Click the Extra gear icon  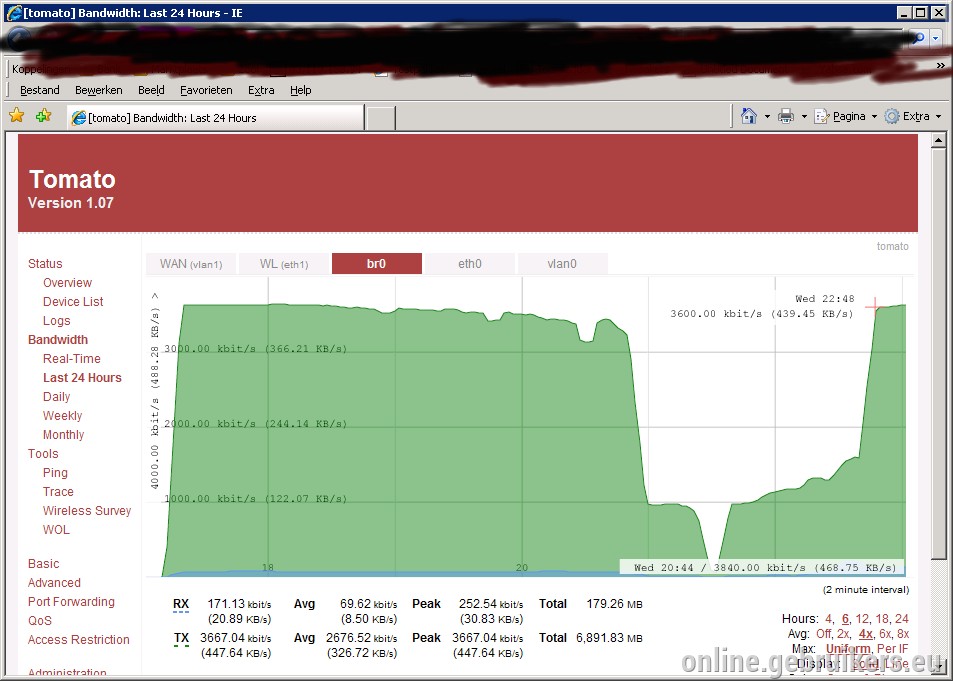point(892,116)
